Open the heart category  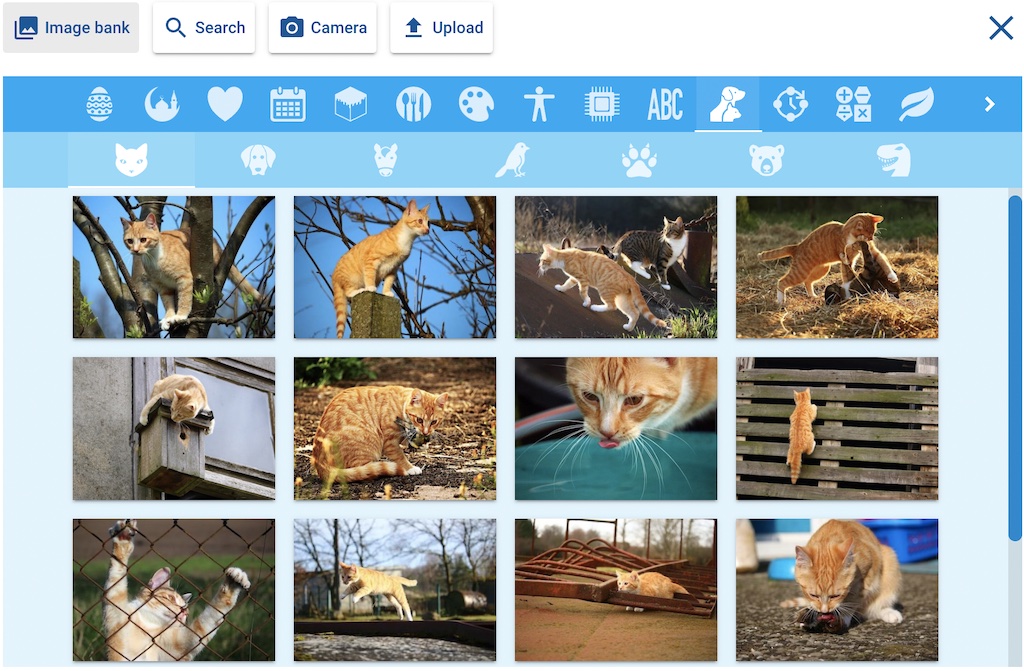click(225, 104)
